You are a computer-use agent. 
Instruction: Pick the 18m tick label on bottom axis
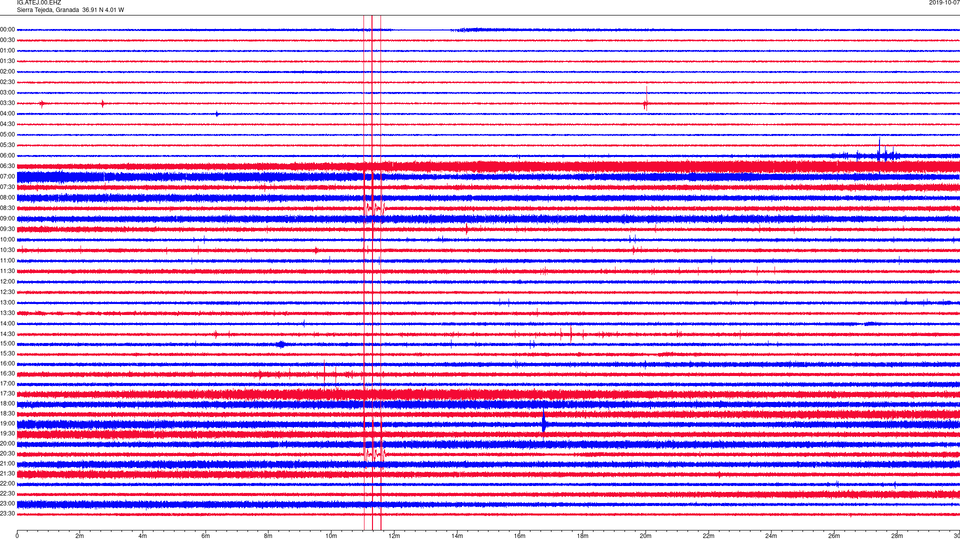(583, 536)
